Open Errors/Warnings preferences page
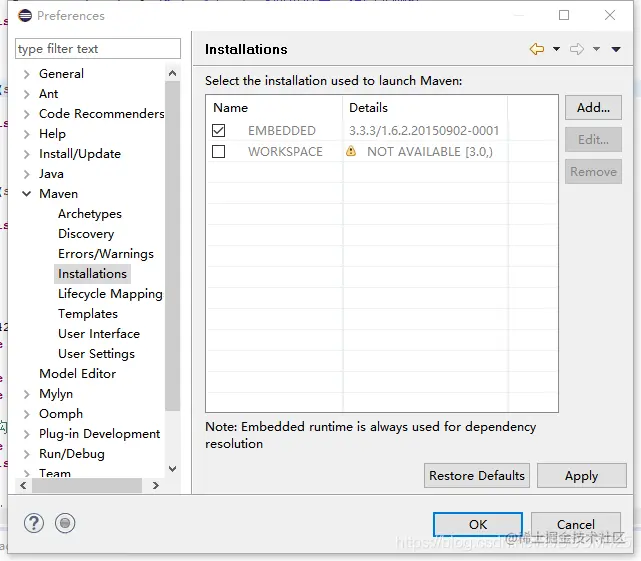 click(106, 254)
